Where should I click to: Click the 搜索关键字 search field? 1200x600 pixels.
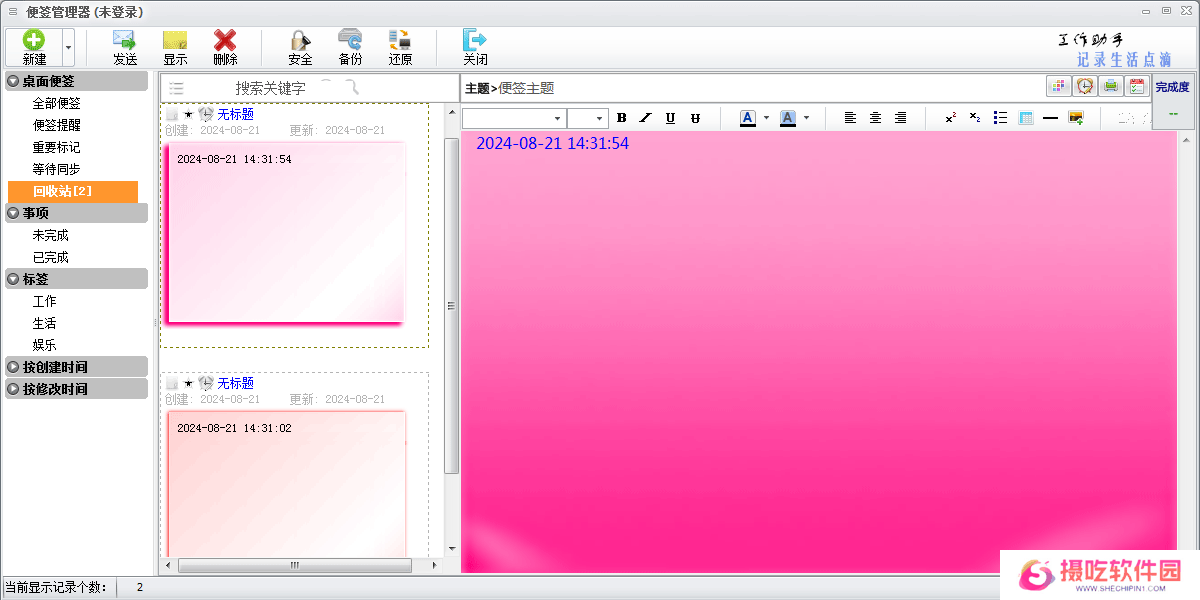(x=270, y=88)
